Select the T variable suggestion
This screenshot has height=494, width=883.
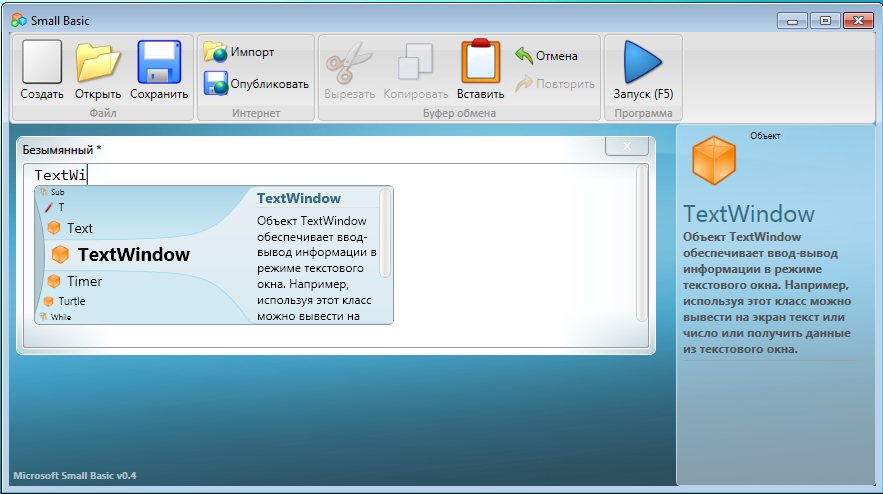coord(55,207)
